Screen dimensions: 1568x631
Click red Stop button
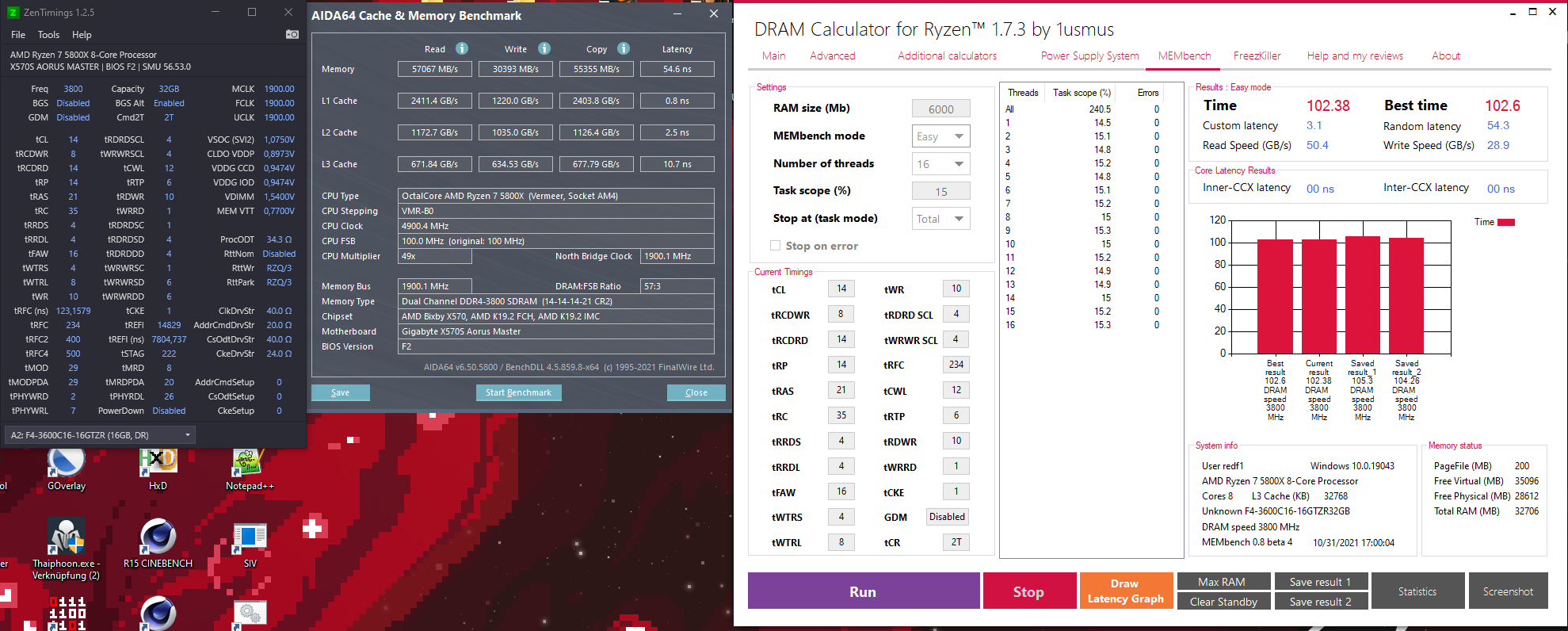pyautogui.click(x=1028, y=591)
